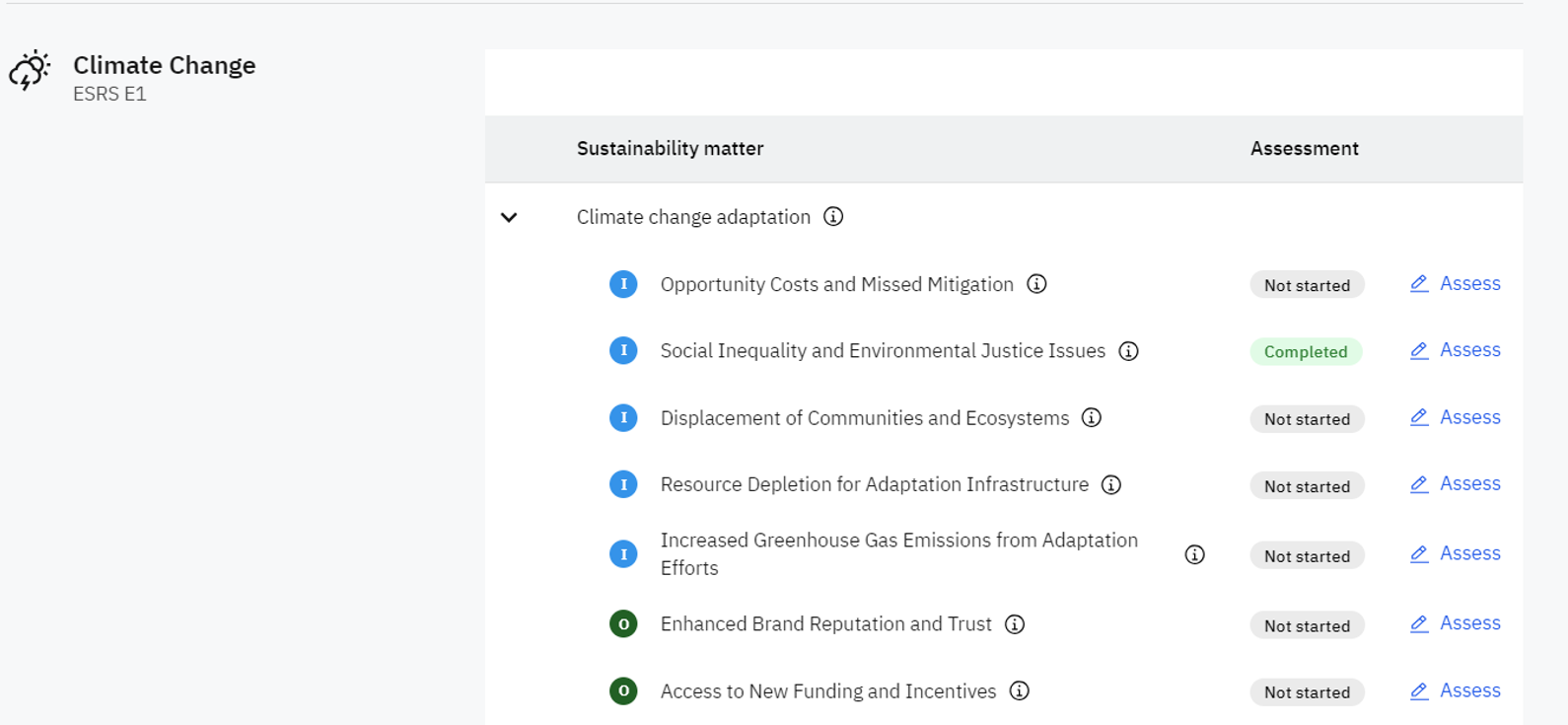Click the impact badge beside Opportunity Costs

coord(623,284)
